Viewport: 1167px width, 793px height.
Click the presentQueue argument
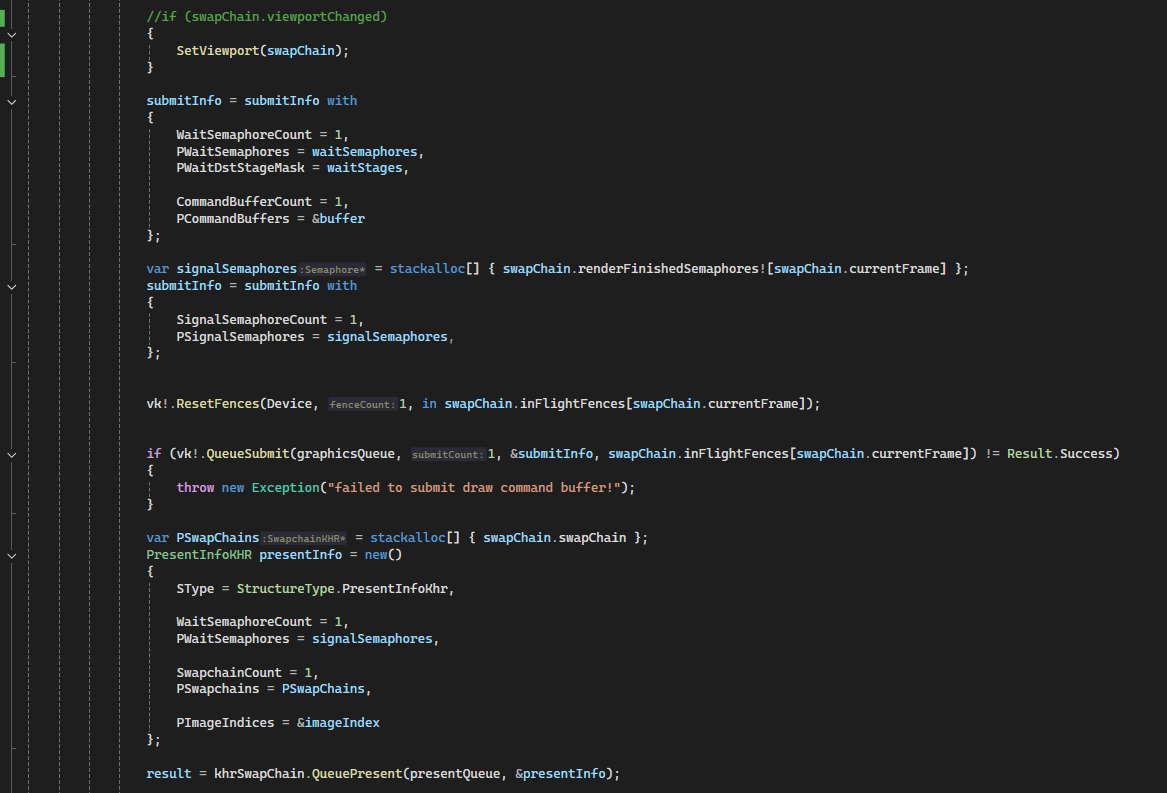pos(455,774)
